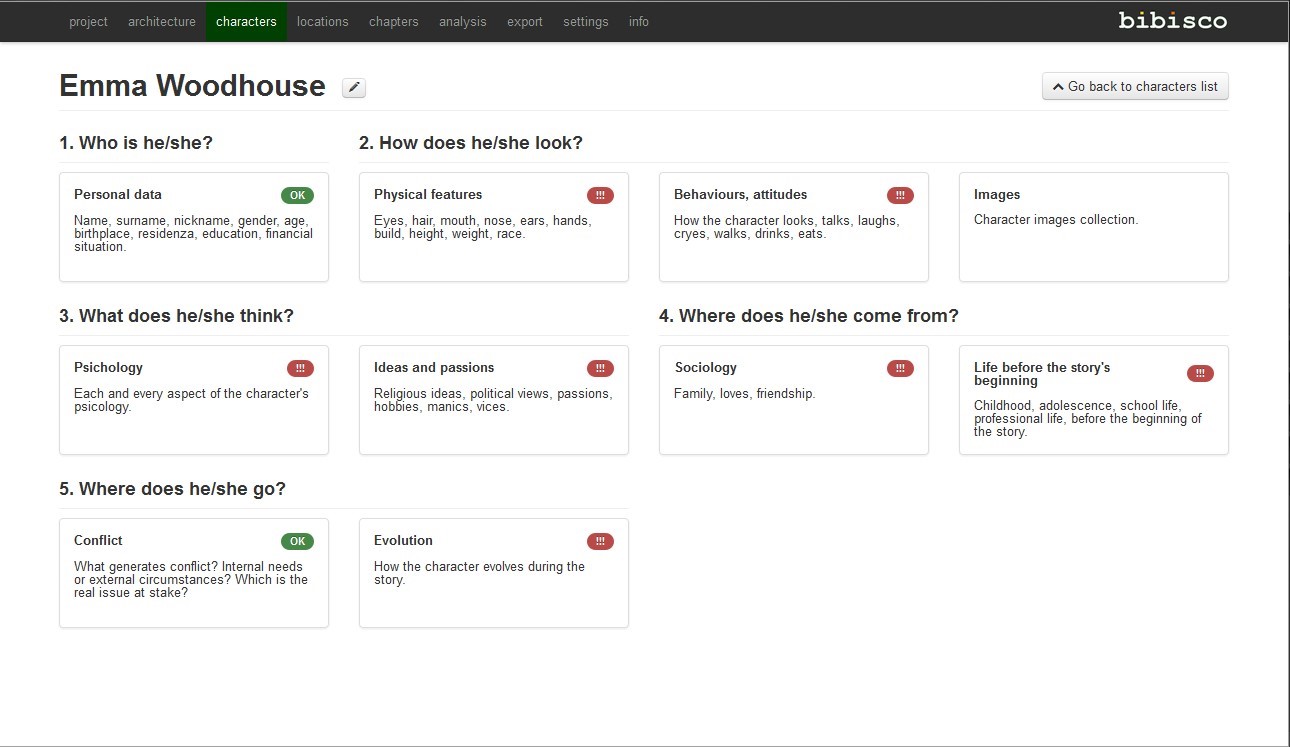Select the analysis menu item
The width and height of the screenshot is (1290, 747).
point(462,22)
